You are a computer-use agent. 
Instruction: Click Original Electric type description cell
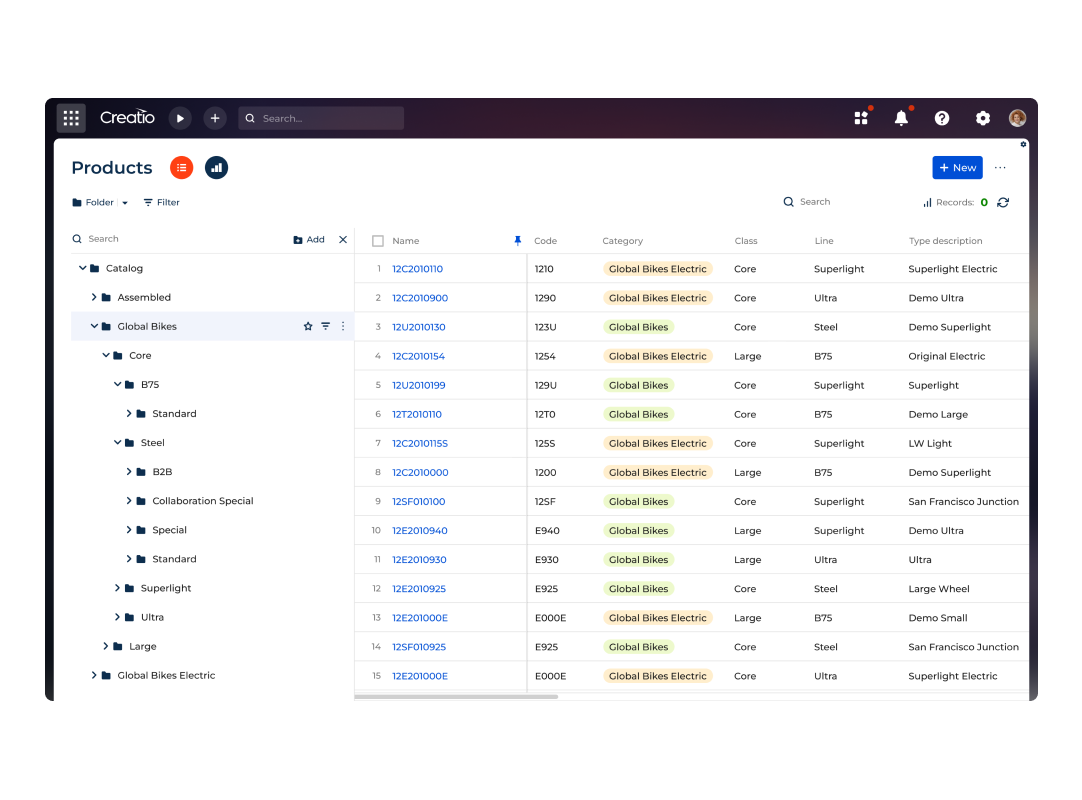coord(947,356)
